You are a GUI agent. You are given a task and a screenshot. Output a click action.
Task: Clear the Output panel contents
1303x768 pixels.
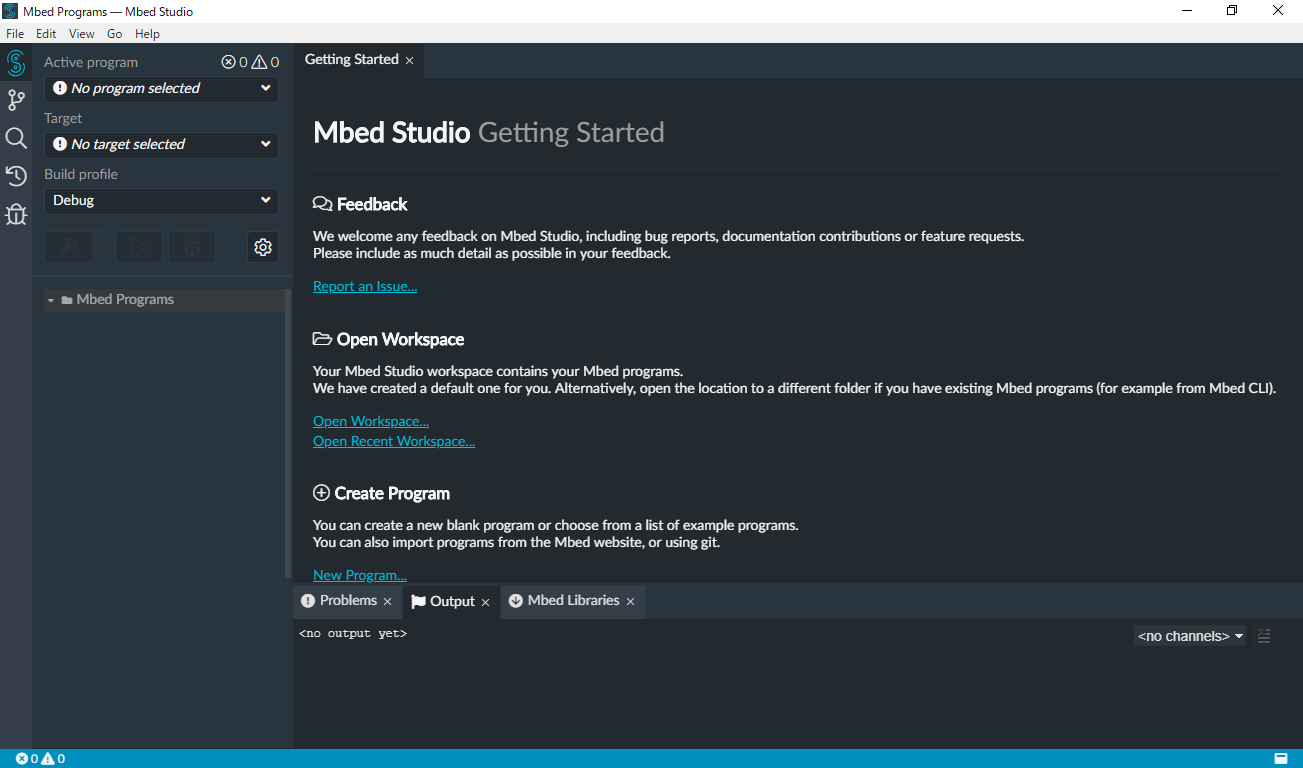click(x=1263, y=635)
